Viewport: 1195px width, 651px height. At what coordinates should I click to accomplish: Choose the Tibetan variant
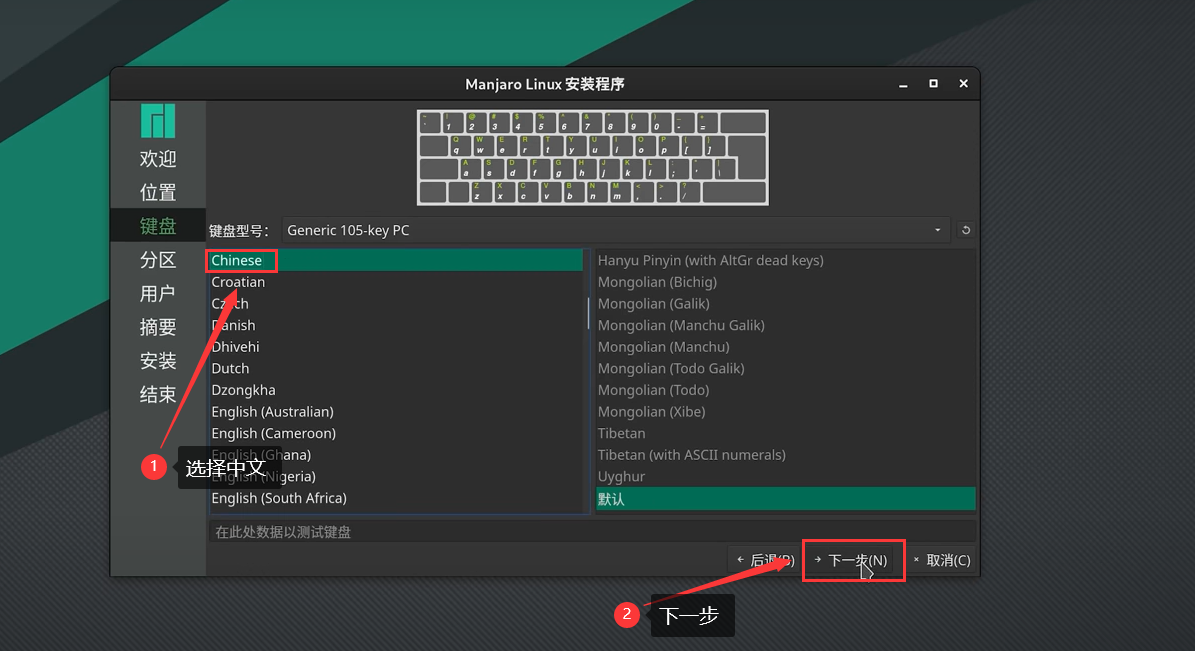[786, 433]
